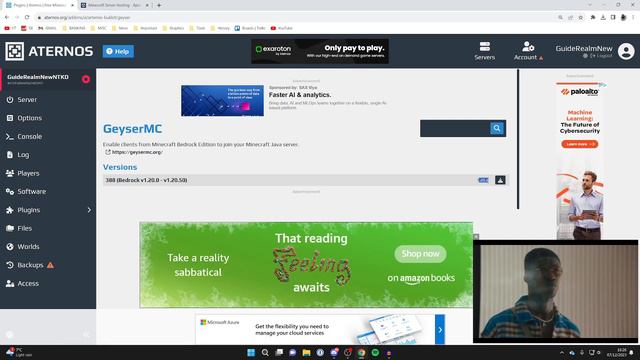Switch to the Minecraft Server Hosting tab
This screenshot has height=360, width=640.
(x=115, y=5)
